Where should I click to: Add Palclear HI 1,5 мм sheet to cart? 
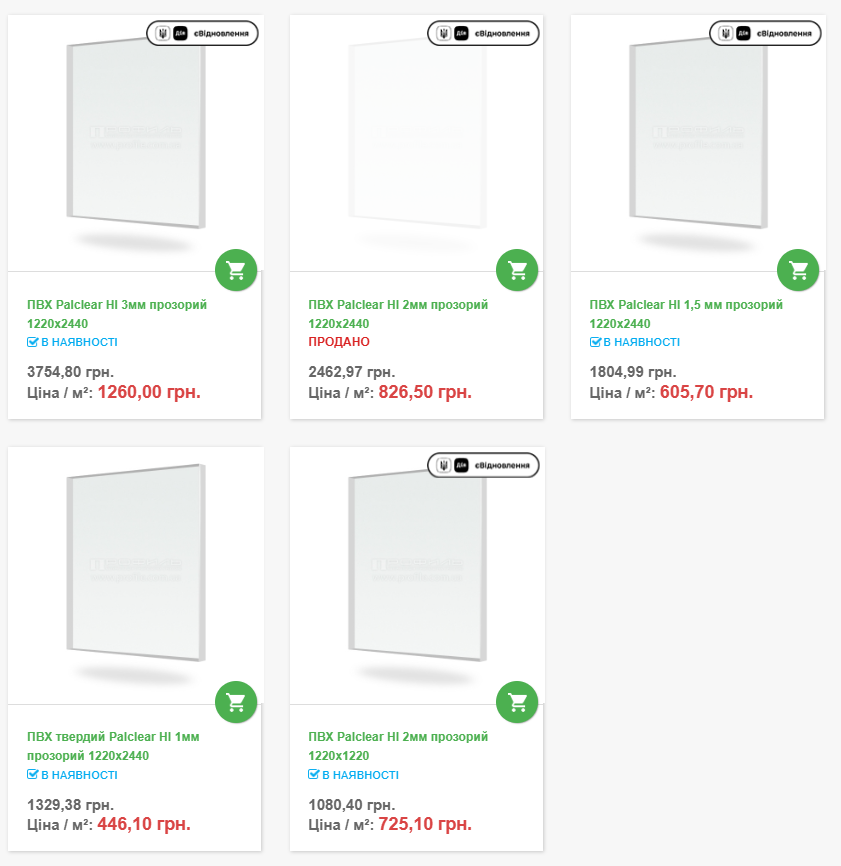coord(798,270)
